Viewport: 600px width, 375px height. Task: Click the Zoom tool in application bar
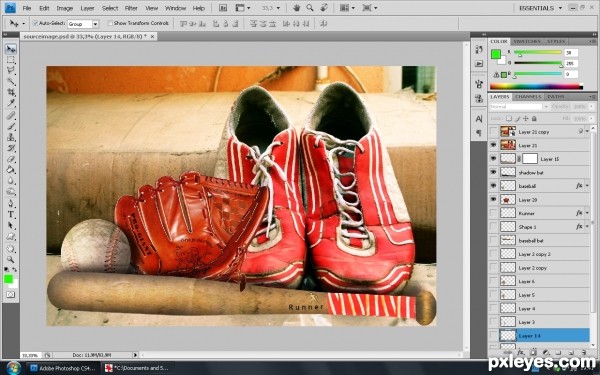point(310,8)
